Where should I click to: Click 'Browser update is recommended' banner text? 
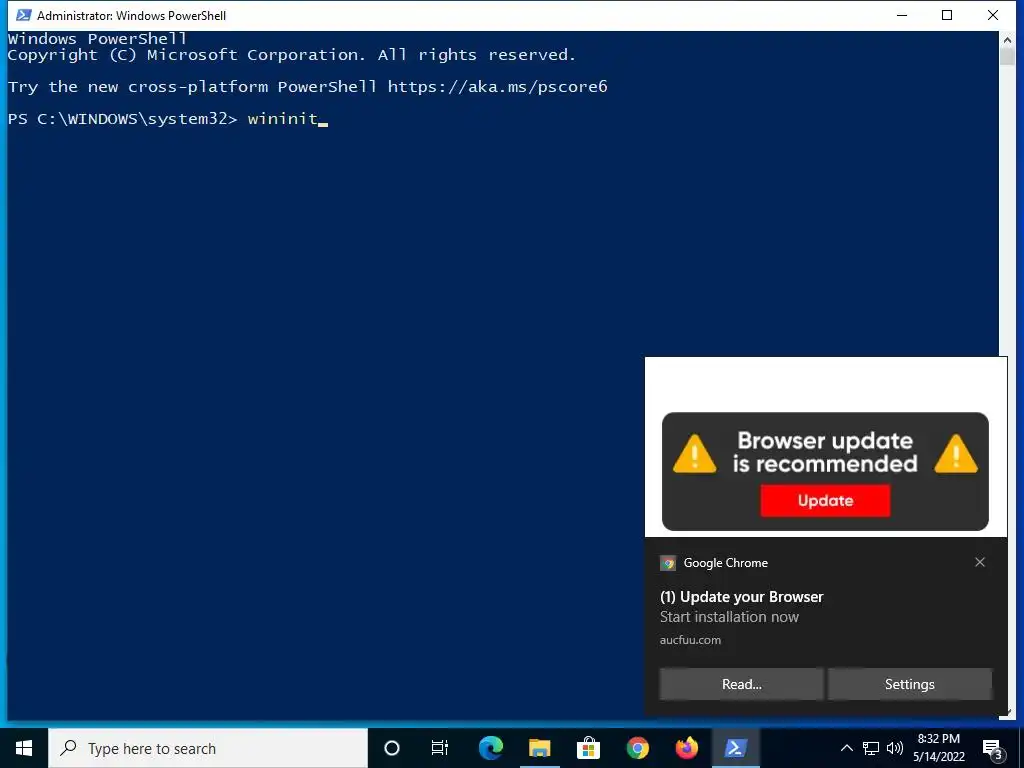pos(825,452)
